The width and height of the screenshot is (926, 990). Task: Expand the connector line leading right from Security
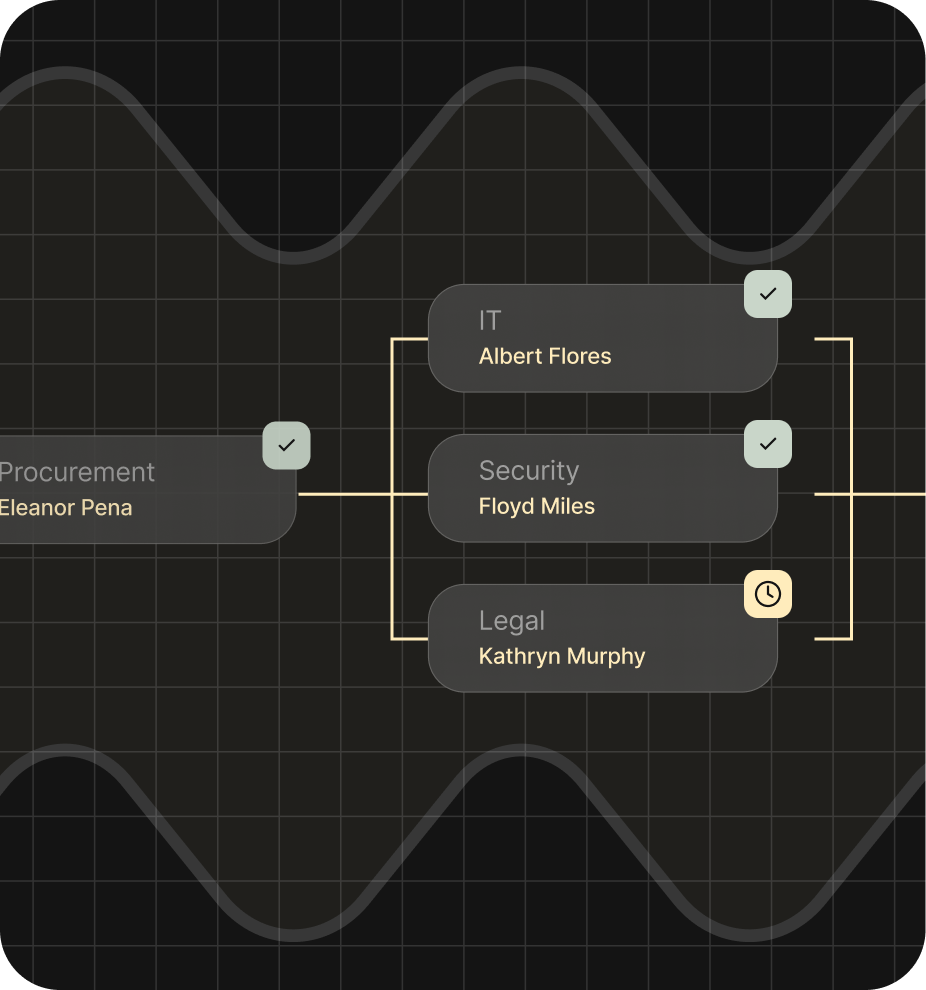[x=880, y=490]
